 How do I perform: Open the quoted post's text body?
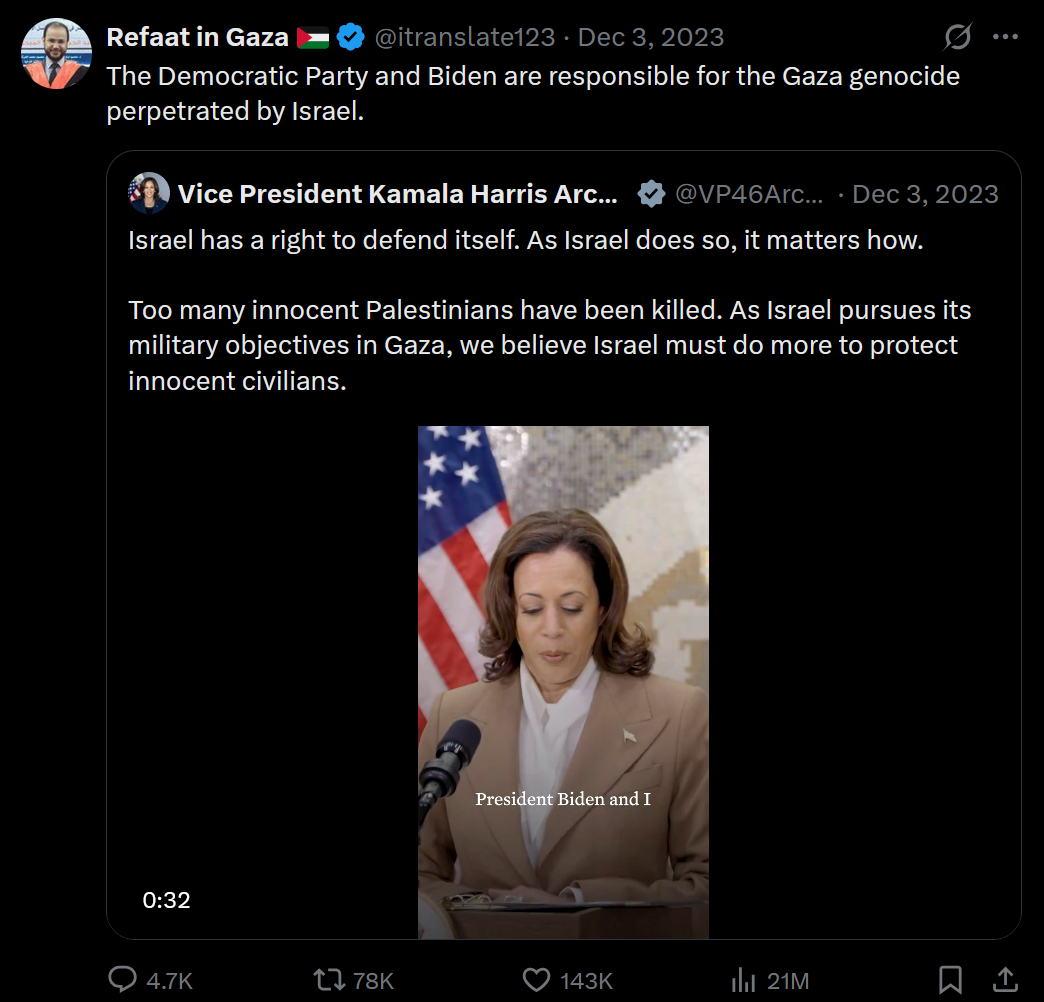(x=548, y=310)
